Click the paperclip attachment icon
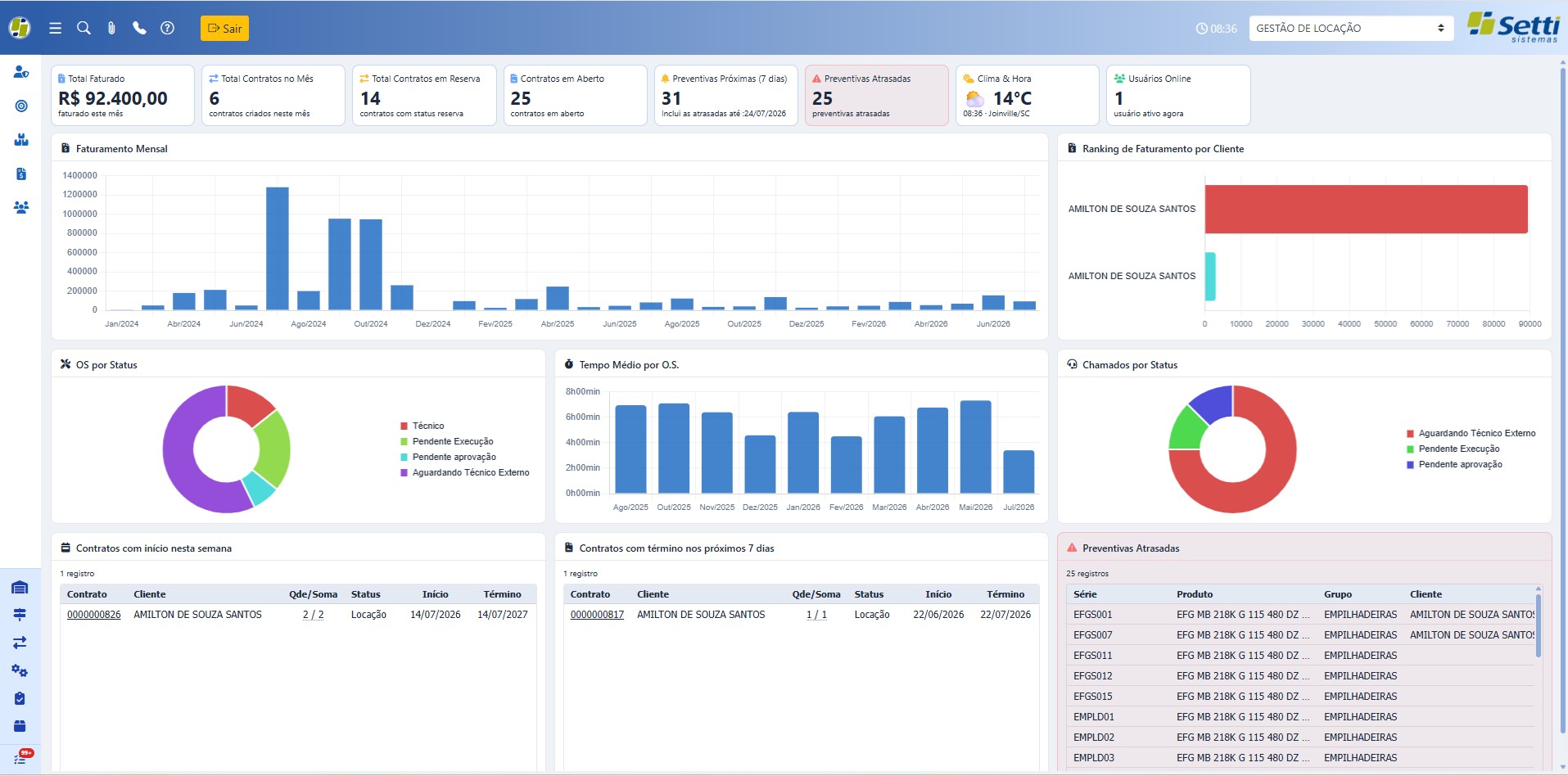1568x776 pixels. [111, 28]
